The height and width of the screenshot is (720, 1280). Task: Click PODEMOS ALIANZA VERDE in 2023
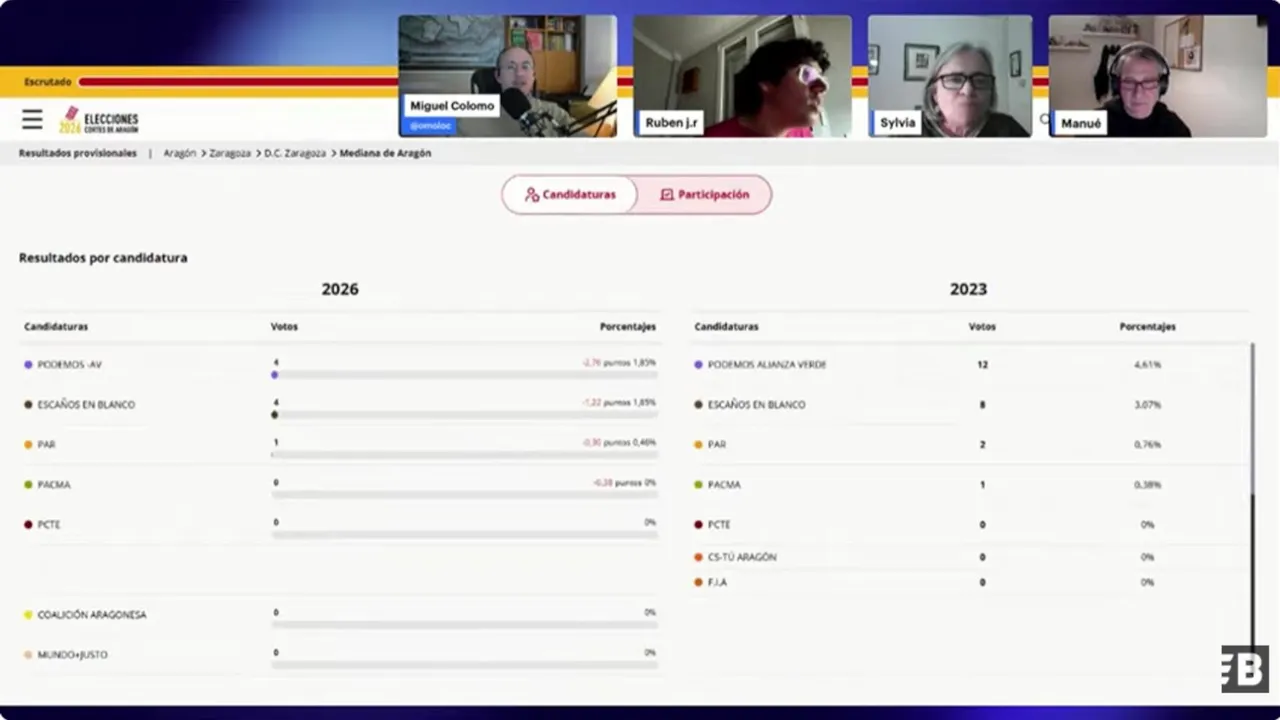pos(767,365)
